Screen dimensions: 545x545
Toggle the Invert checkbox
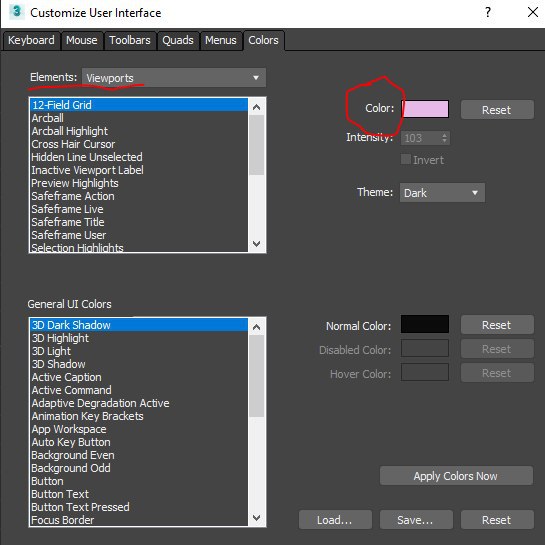(x=406, y=159)
